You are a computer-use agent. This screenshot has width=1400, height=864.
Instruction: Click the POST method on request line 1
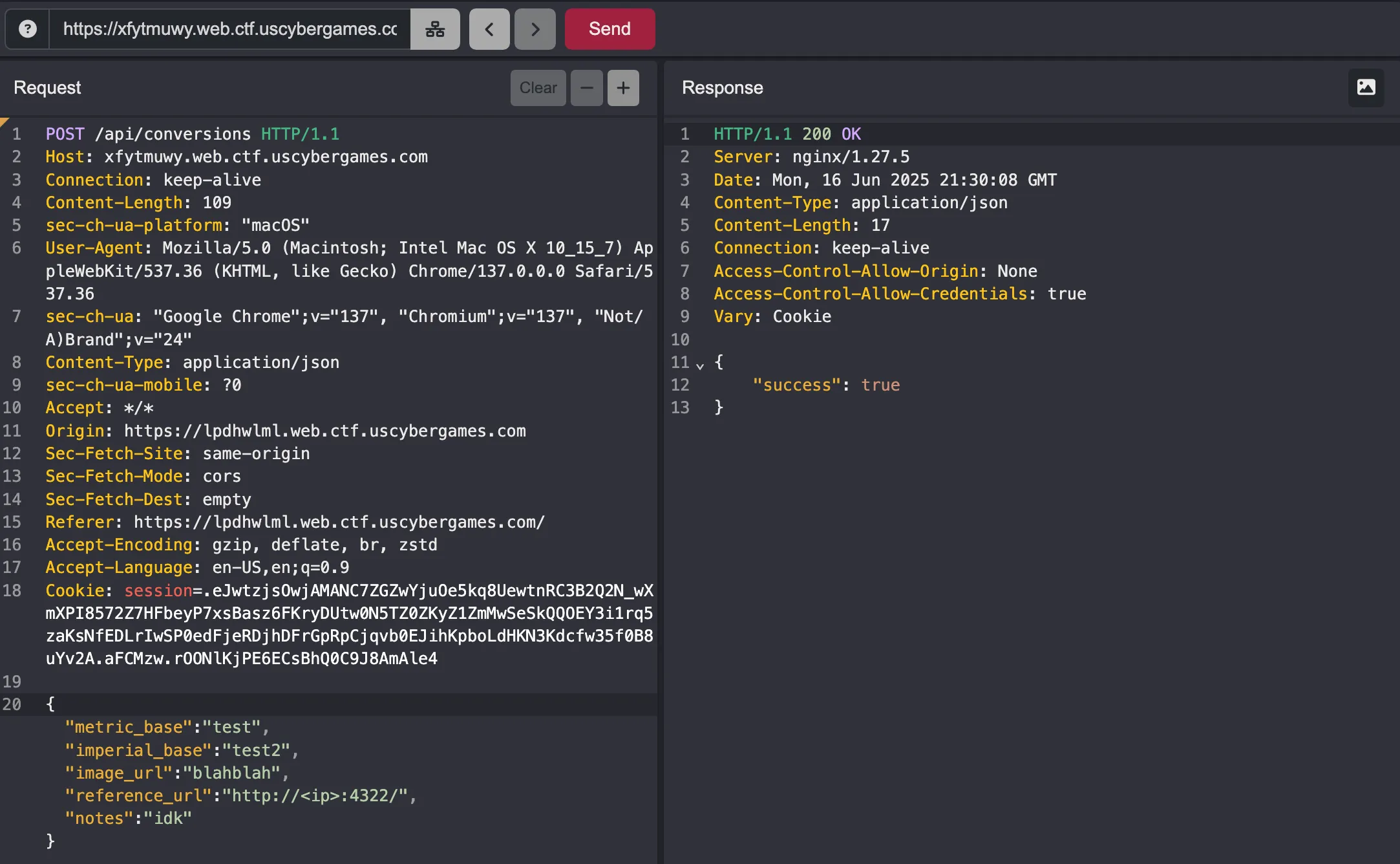pos(65,134)
